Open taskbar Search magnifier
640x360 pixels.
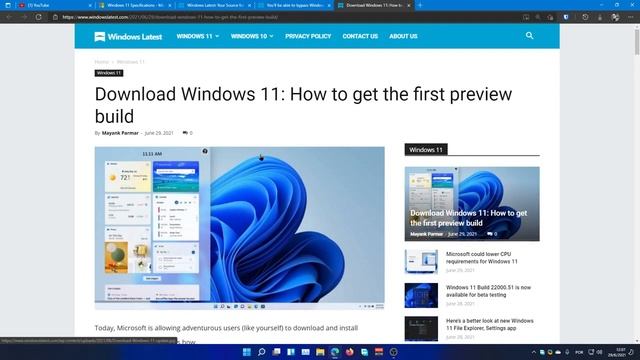pyautogui.click(x=262, y=352)
